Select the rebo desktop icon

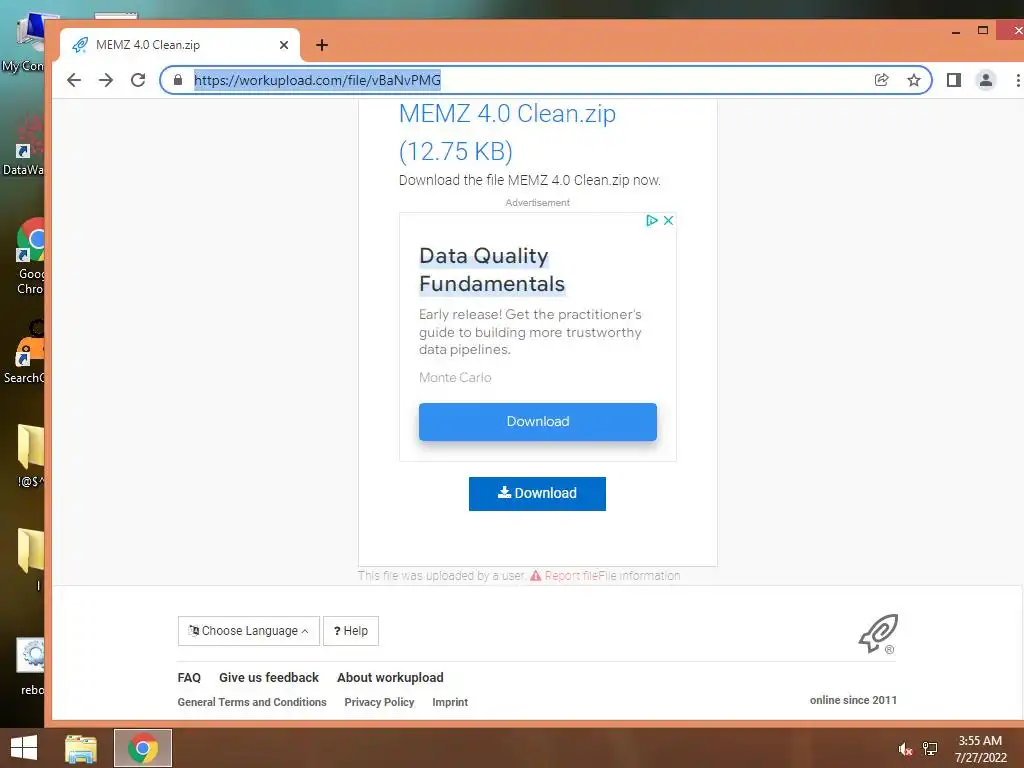point(31,667)
